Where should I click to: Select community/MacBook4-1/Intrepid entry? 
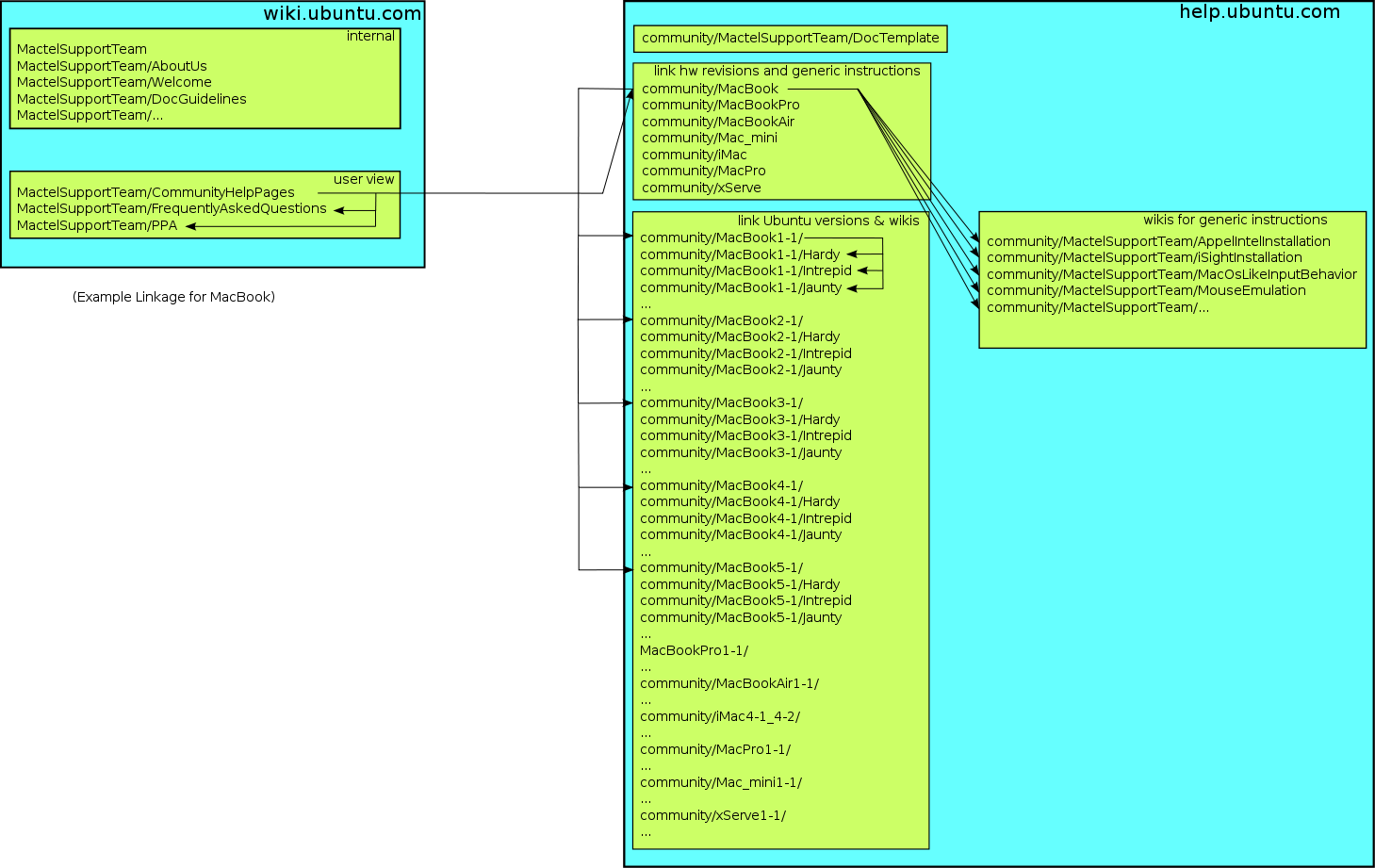745,518
